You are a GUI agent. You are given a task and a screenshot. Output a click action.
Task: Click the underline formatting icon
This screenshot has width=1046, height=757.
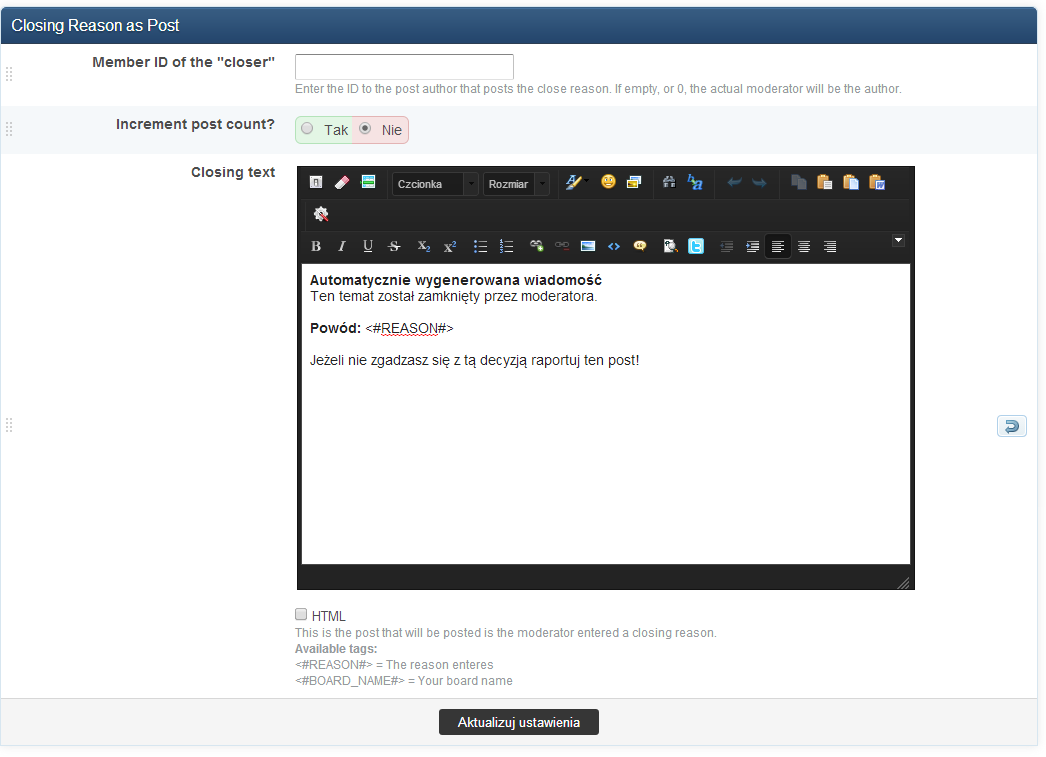(x=368, y=246)
